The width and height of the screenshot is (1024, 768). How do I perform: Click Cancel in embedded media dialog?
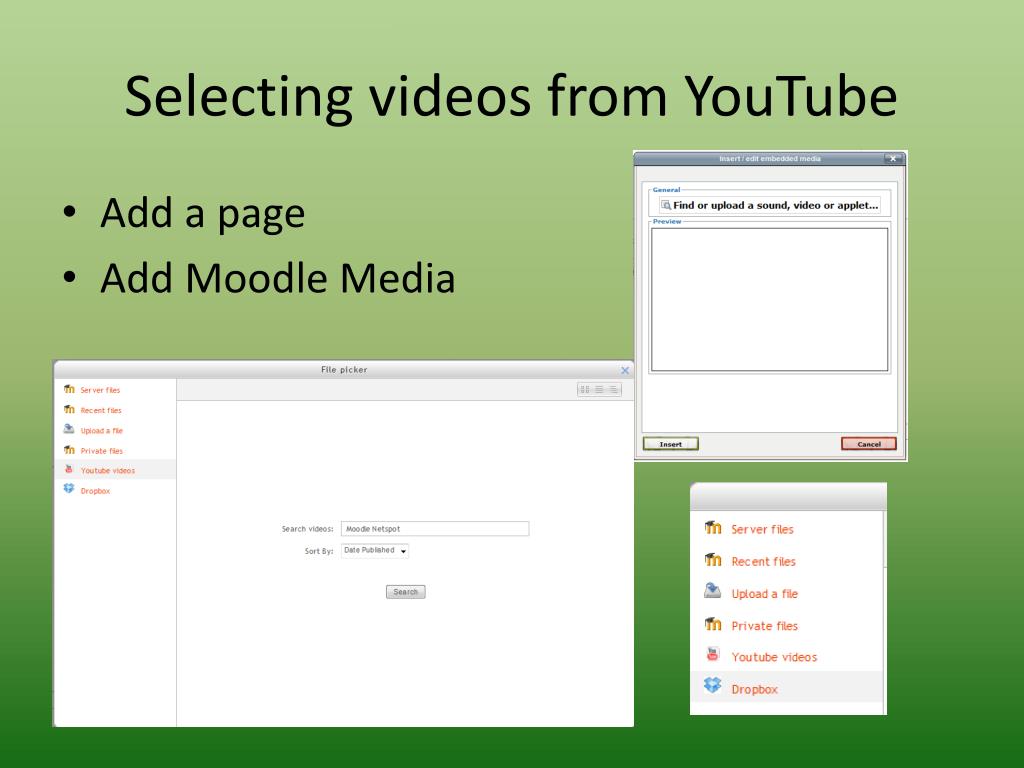[869, 444]
